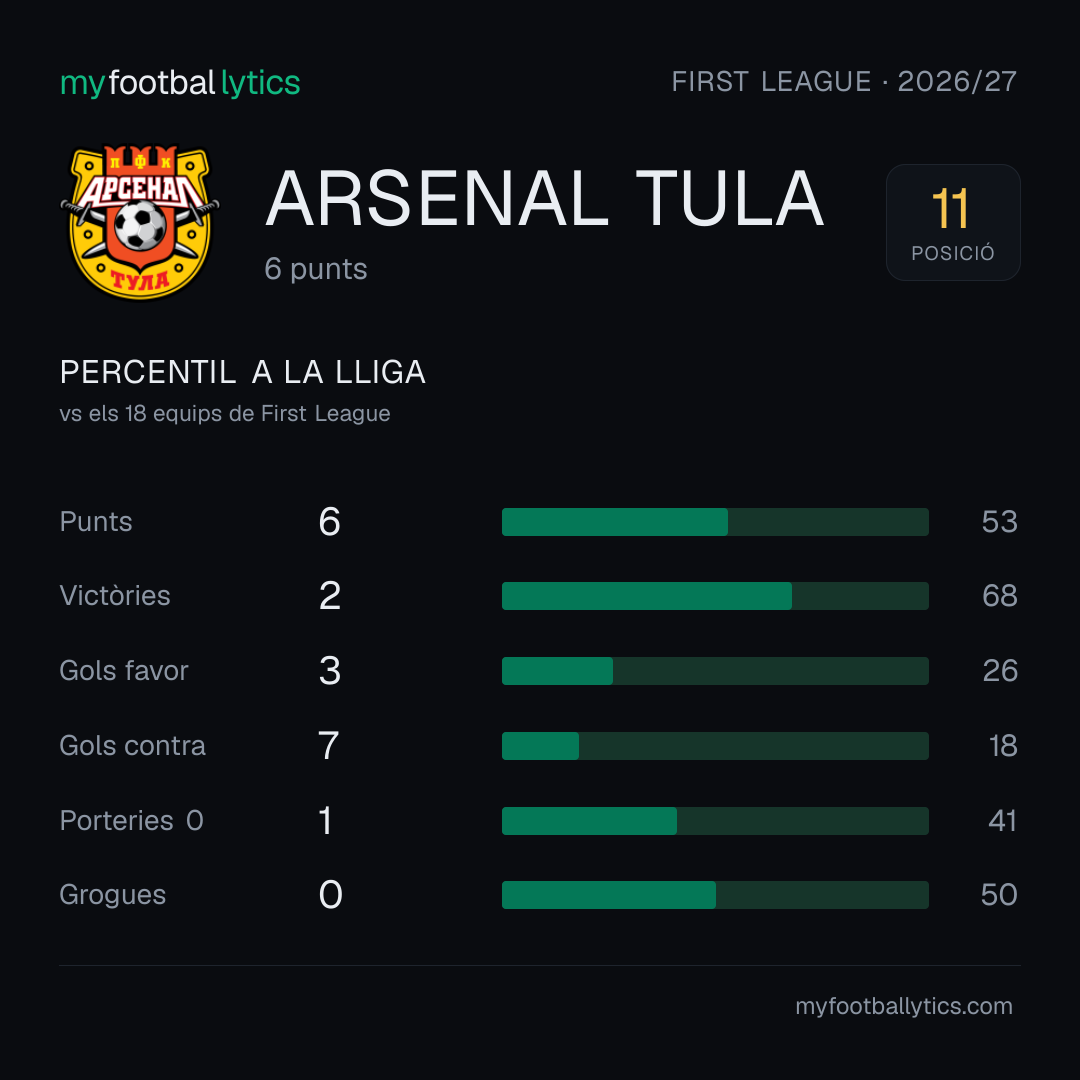Click the Punts percentile bar
The height and width of the screenshot is (1080, 1080).
click(x=715, y=521)
